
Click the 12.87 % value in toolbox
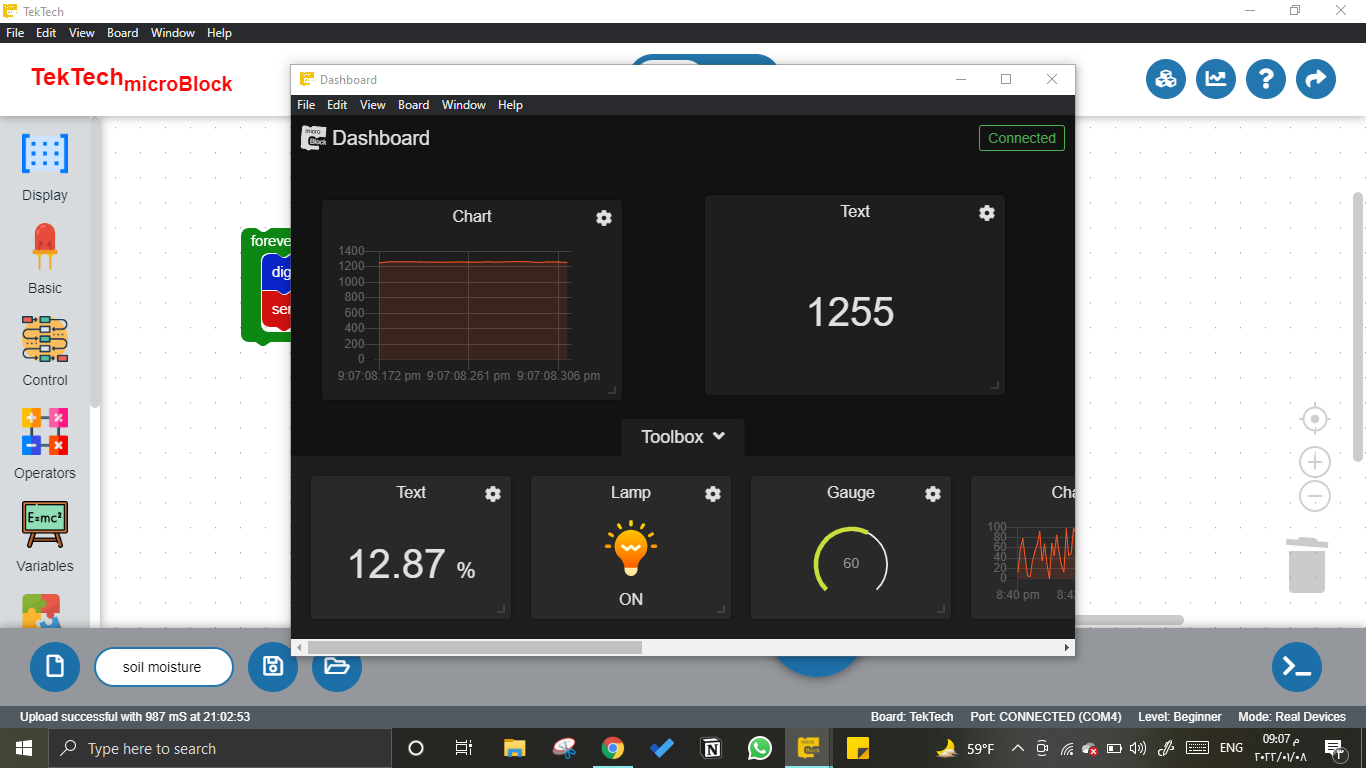(x=411, y=565)
